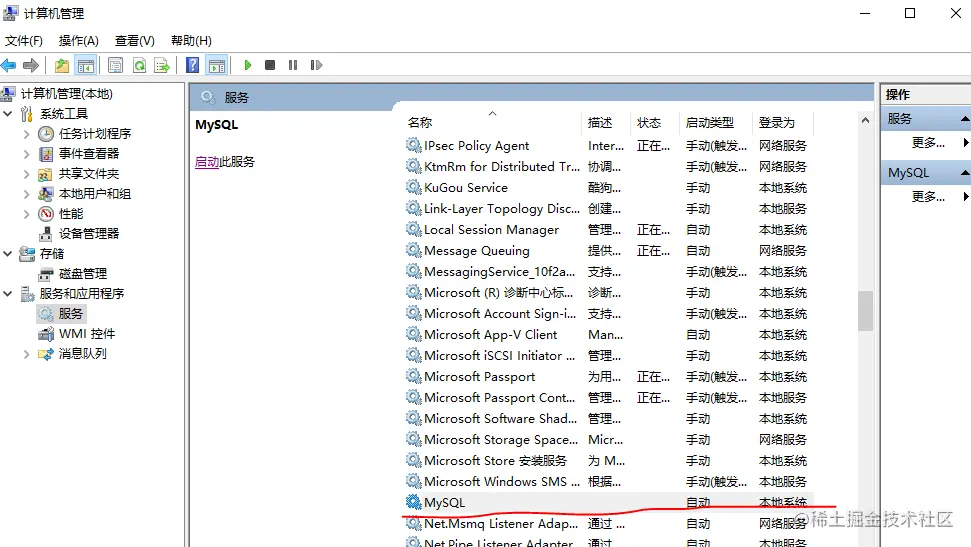Sort by the 描述 column header
The image size is (971, 547).
click(x=606, y=123)
